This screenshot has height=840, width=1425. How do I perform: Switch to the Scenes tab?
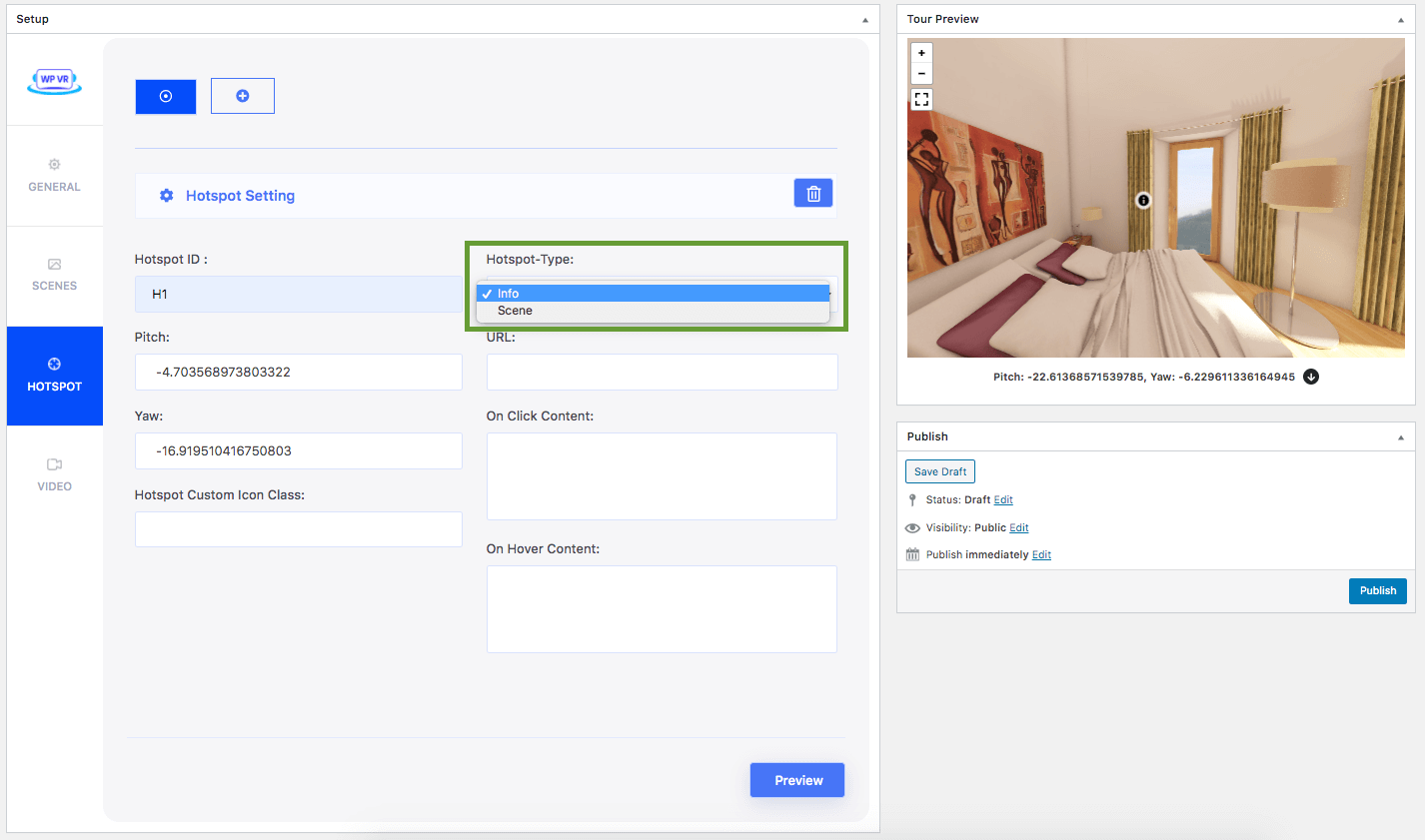[x=55, y=276]
